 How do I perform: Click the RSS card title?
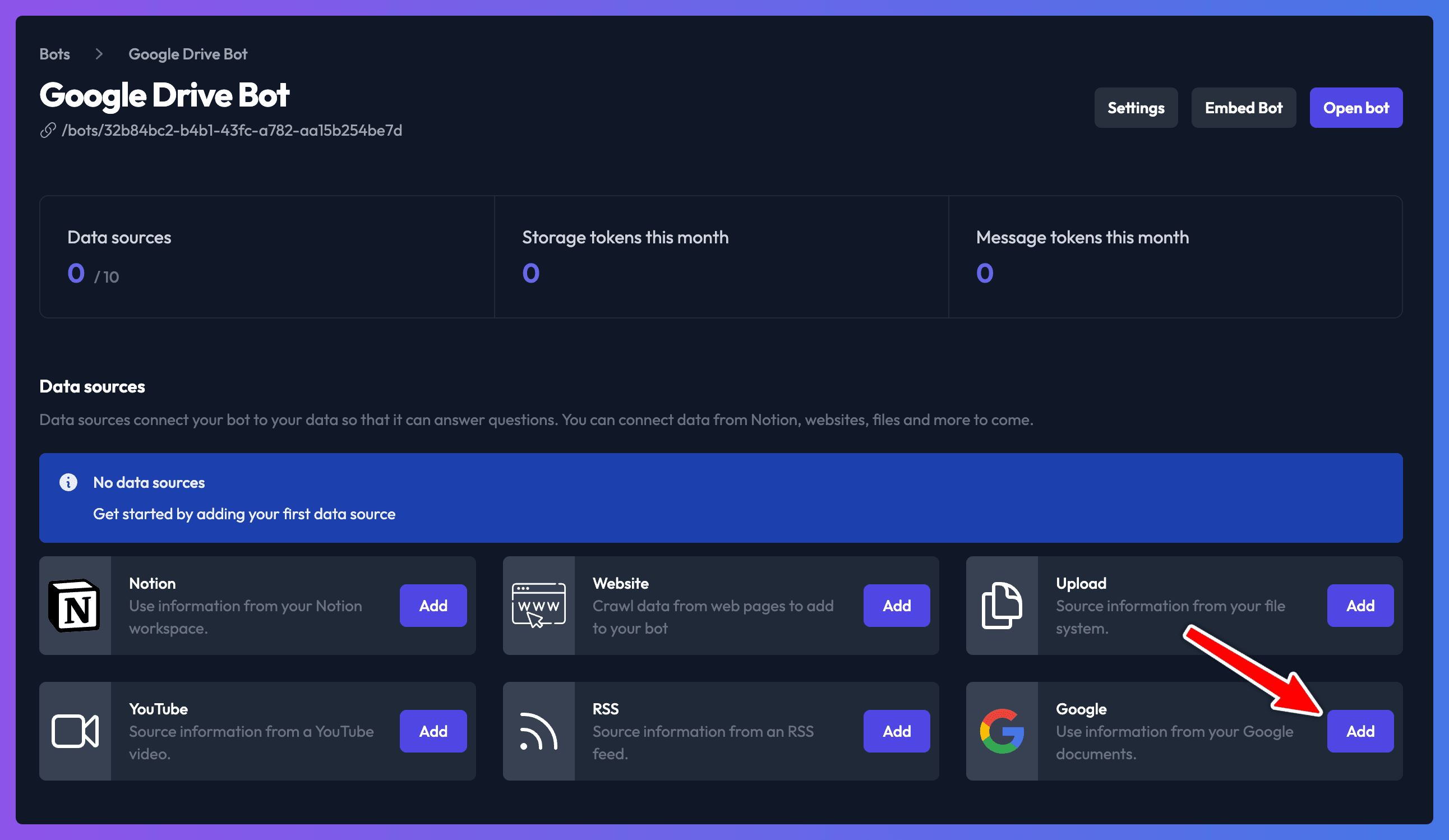pyautogui.click(x=606, y=709)
